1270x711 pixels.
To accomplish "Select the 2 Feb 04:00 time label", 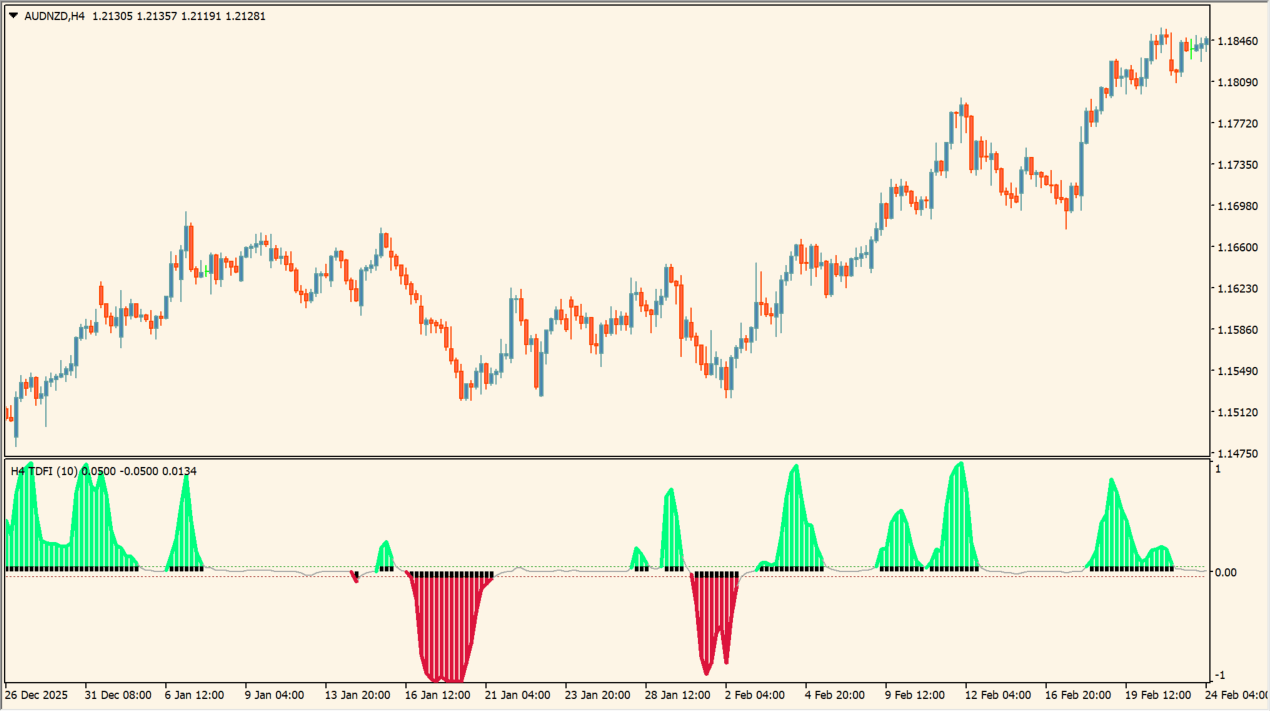I will 756,694.
